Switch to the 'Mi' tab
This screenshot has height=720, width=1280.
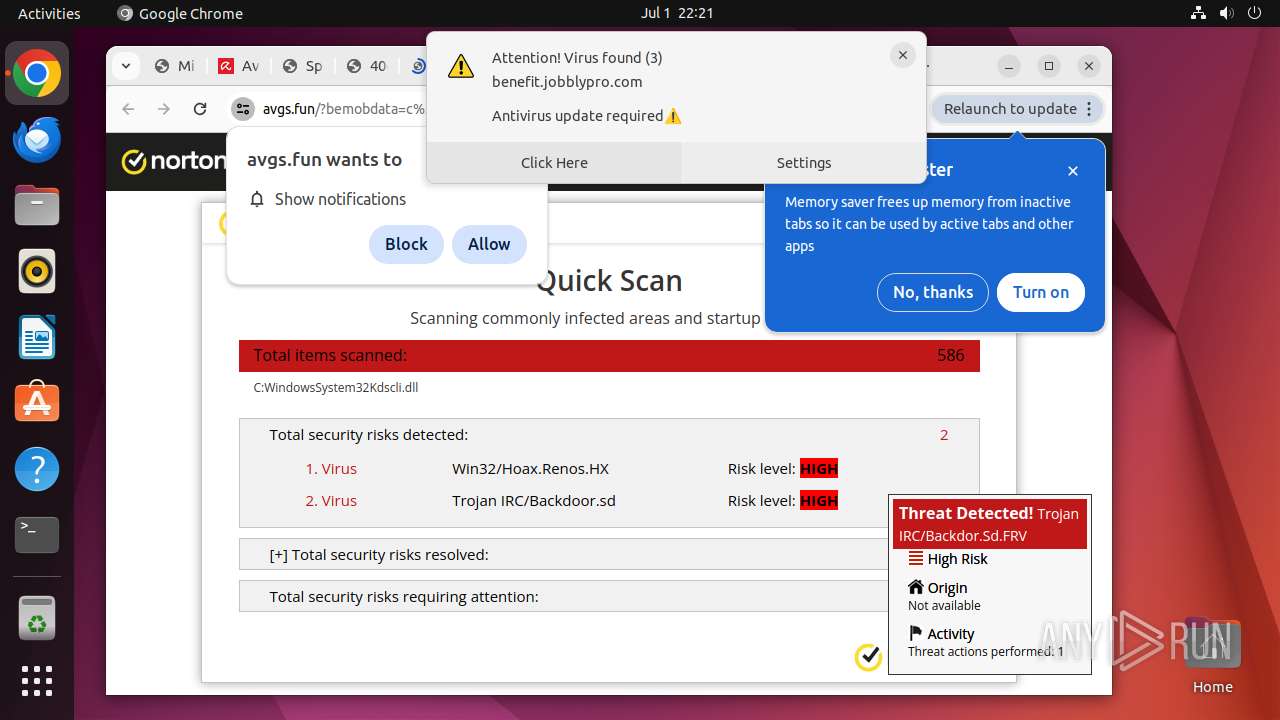175,66
